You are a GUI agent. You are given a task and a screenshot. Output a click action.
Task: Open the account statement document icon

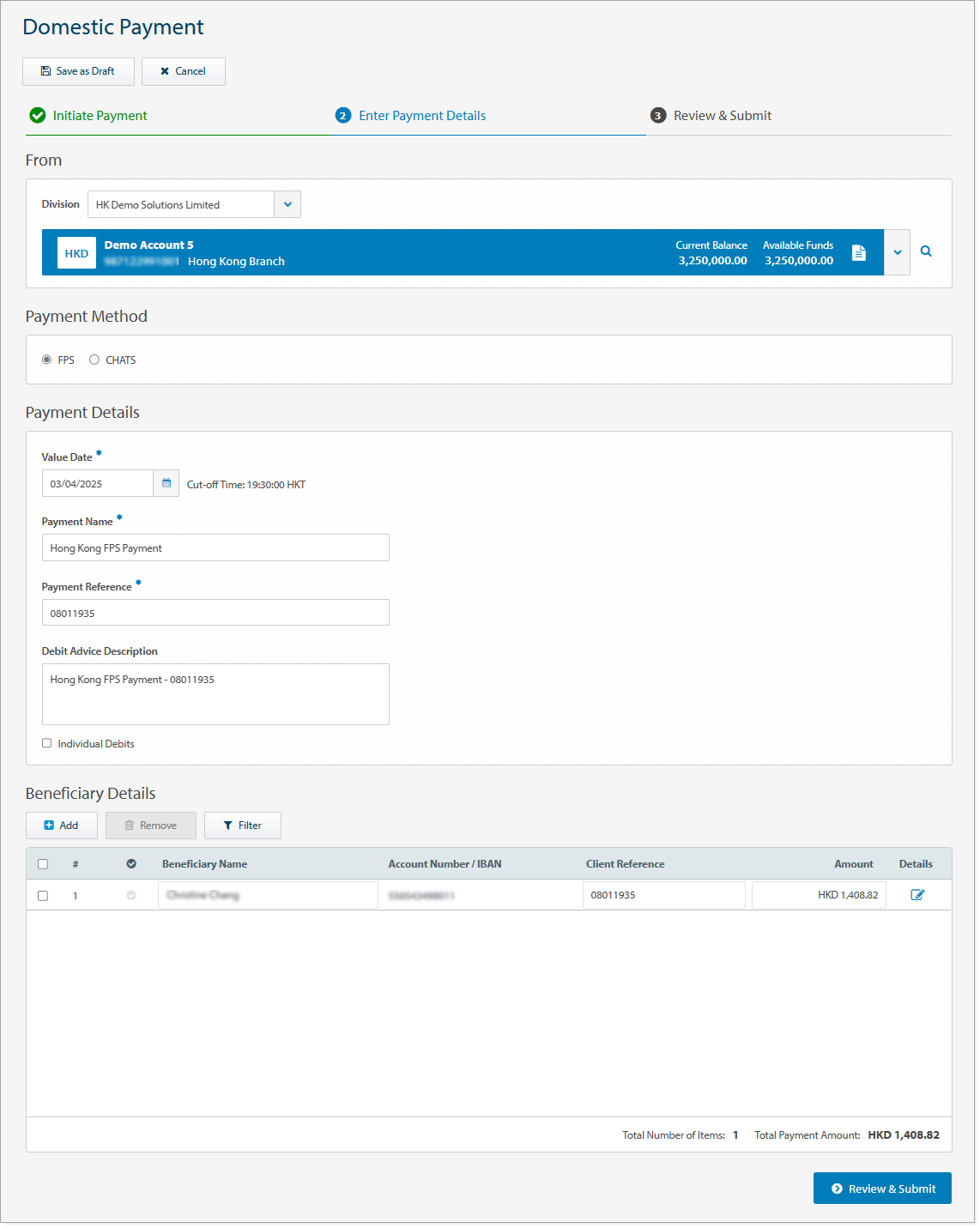pos(858,252)
